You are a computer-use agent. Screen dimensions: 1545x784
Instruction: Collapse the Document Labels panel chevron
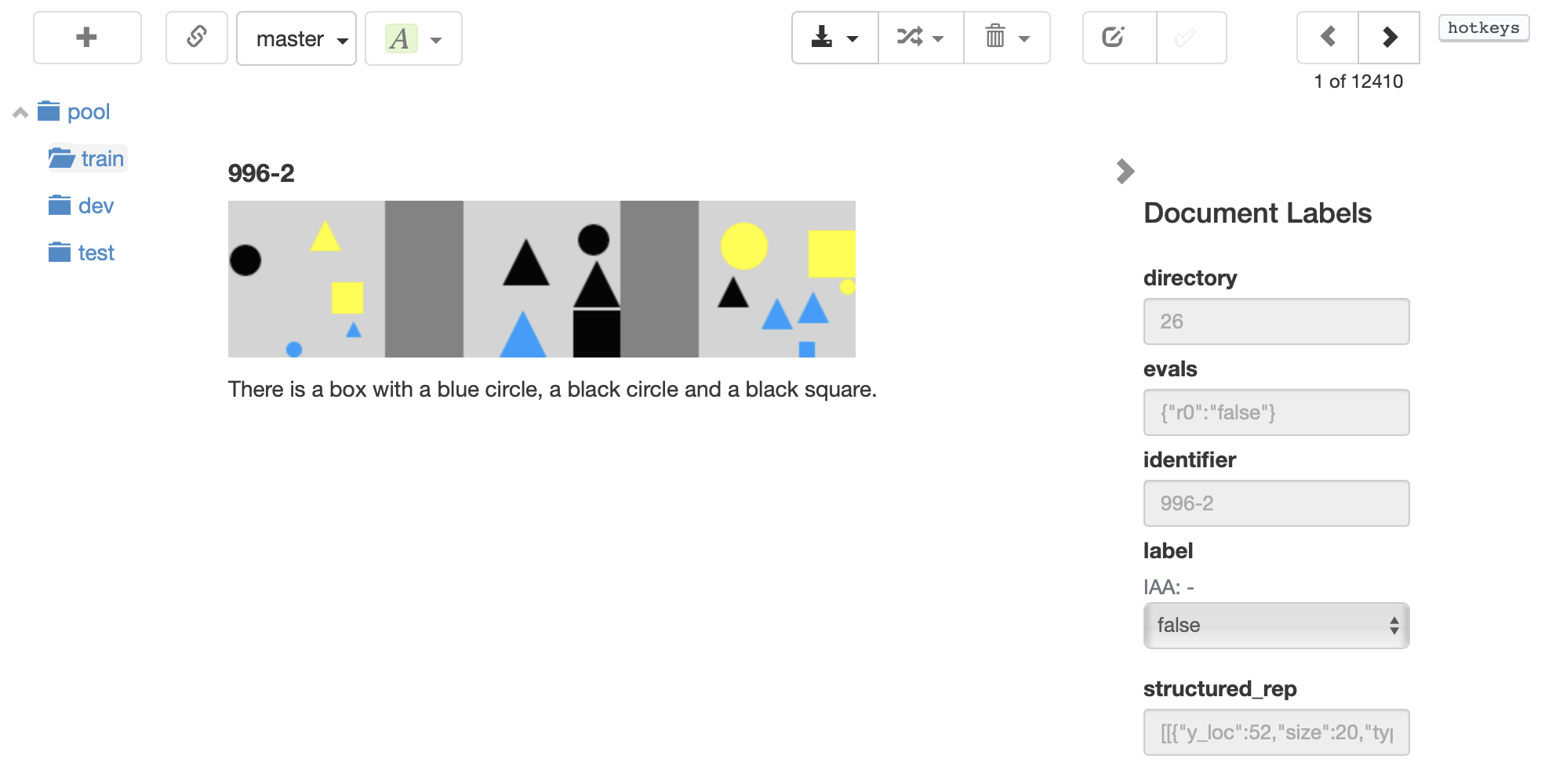[x=1125, y=171]
